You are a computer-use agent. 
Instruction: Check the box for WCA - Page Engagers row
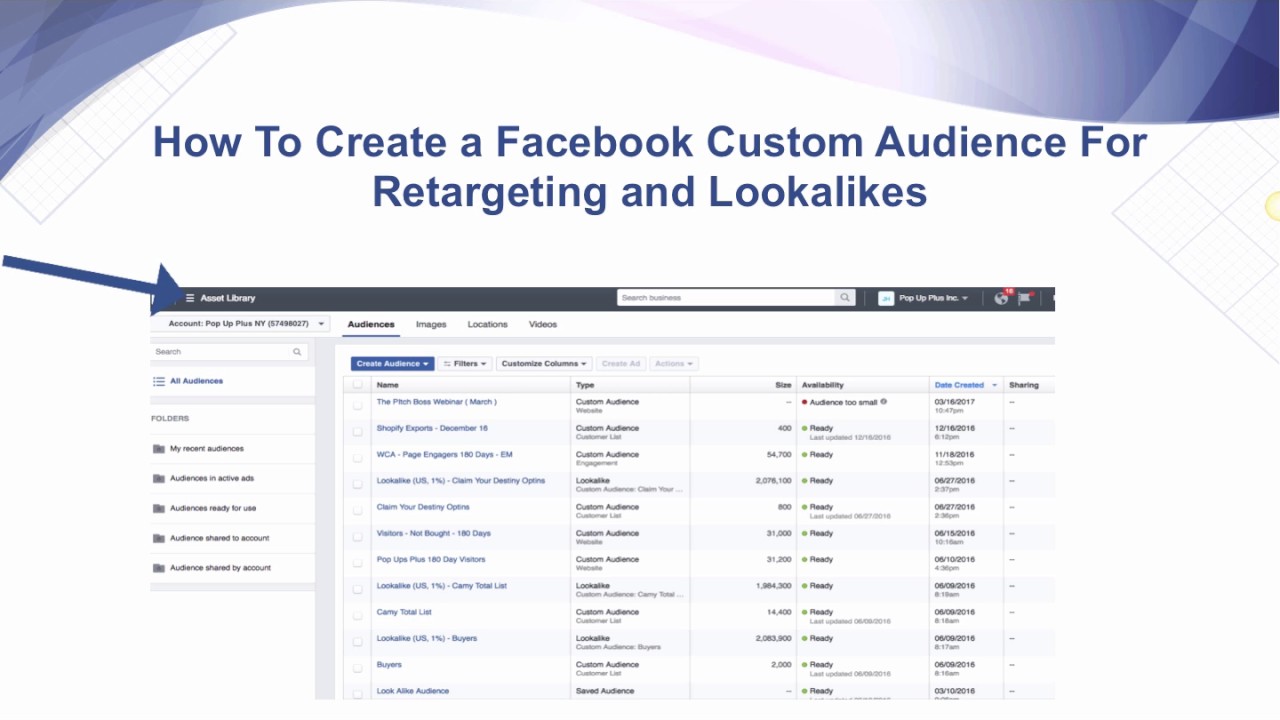point(357,458)
